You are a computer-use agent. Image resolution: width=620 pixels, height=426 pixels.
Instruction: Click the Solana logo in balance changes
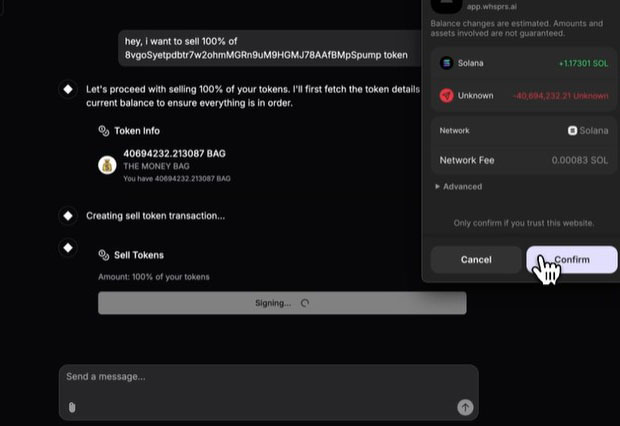pyautogui.click(x=447, y=63)
